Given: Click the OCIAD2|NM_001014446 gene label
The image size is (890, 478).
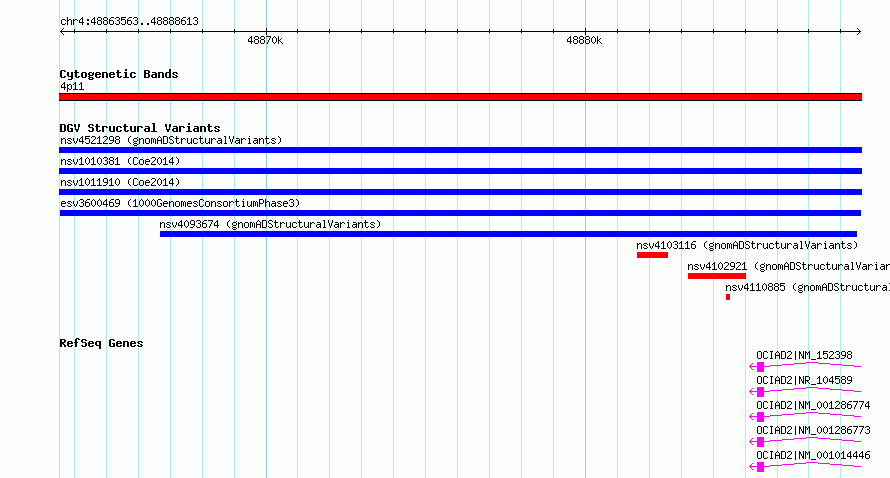Looking at the screenshot, I should pyautogui.click(x=813, y=455).
